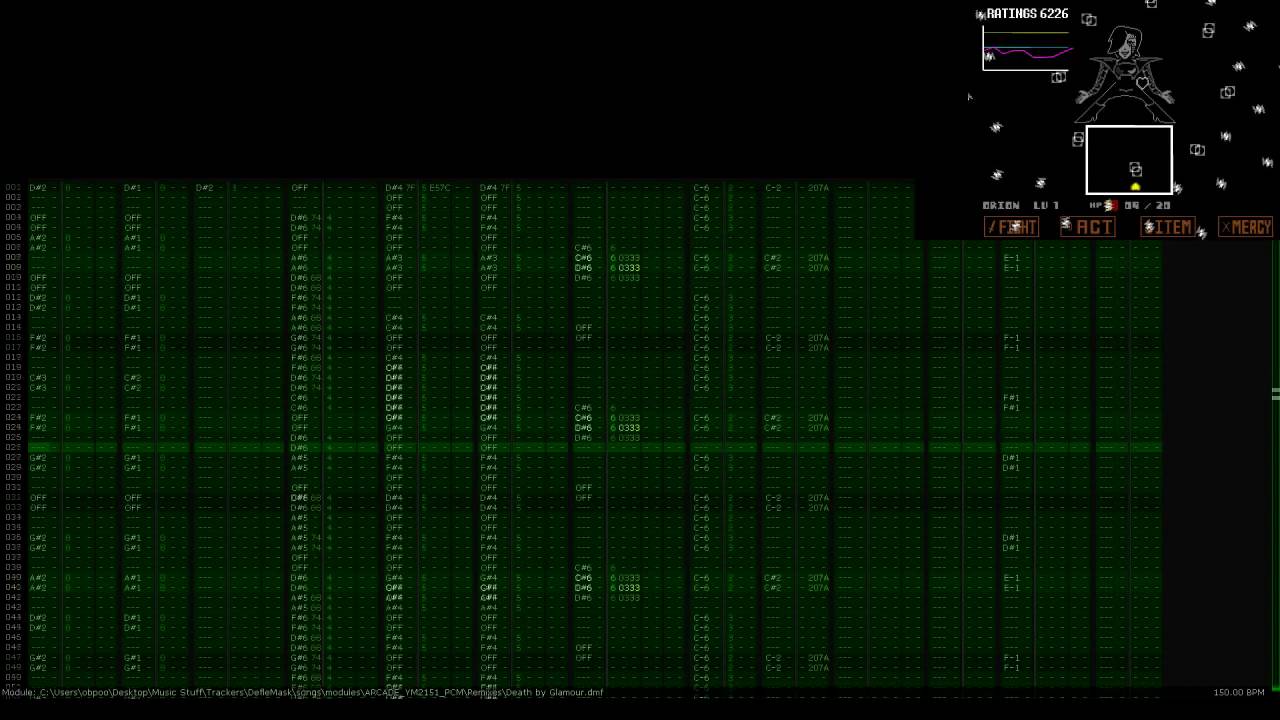
Task: Choose the ACT battle command
Action: tap(1088, 227)
